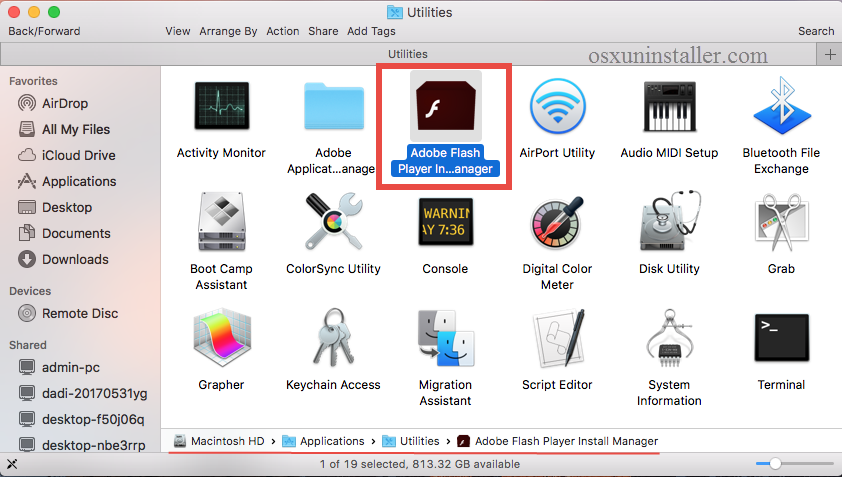Click the selection count status text

[420, 464]
